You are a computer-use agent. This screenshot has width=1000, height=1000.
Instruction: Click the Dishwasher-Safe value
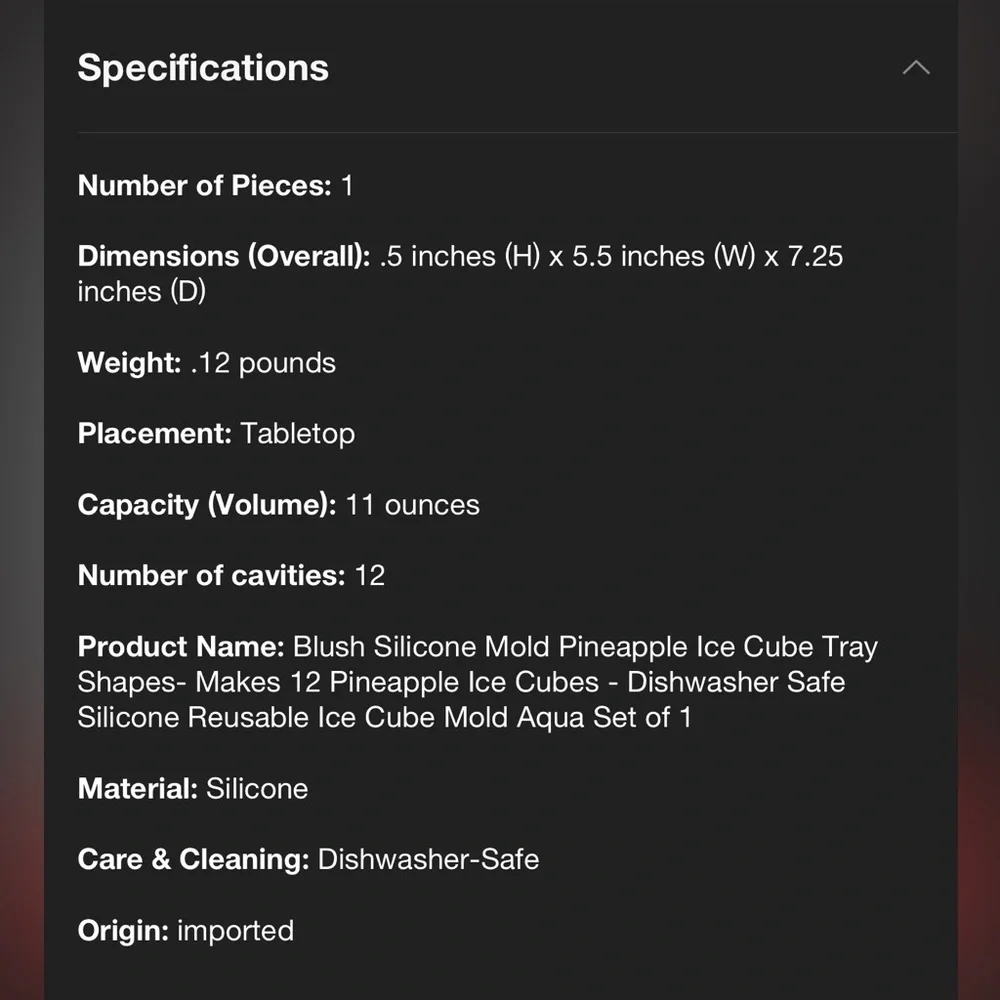click(x=428, y=859)
